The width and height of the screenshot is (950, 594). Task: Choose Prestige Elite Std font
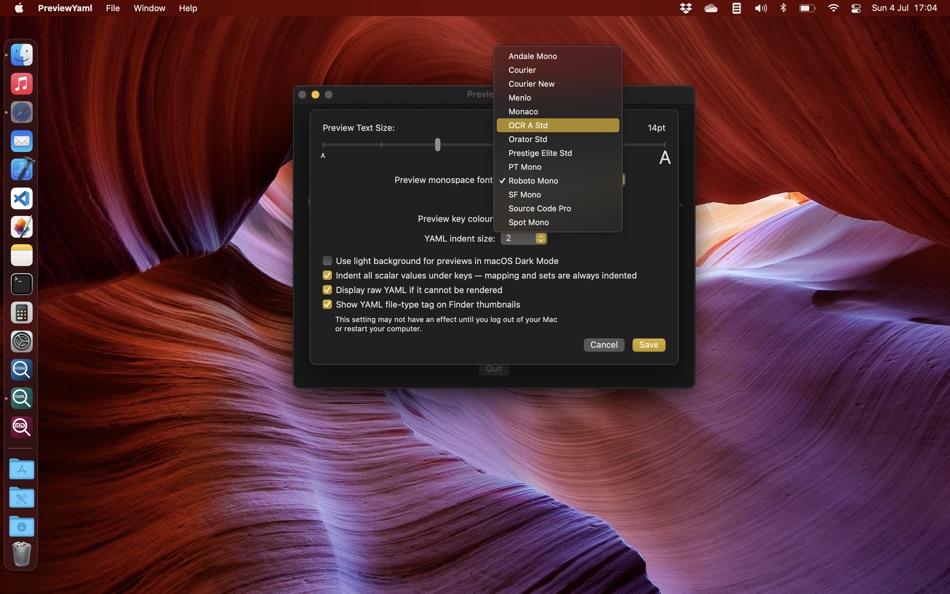click(x=558, y=153)
